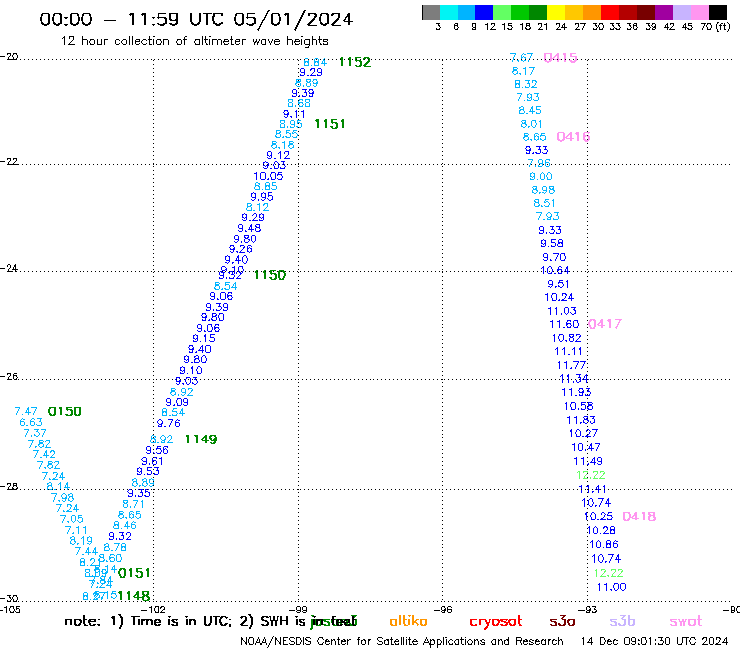
Task: Click the wave height value 9.76
Action: pyautogui.click(x=168, y=423)
